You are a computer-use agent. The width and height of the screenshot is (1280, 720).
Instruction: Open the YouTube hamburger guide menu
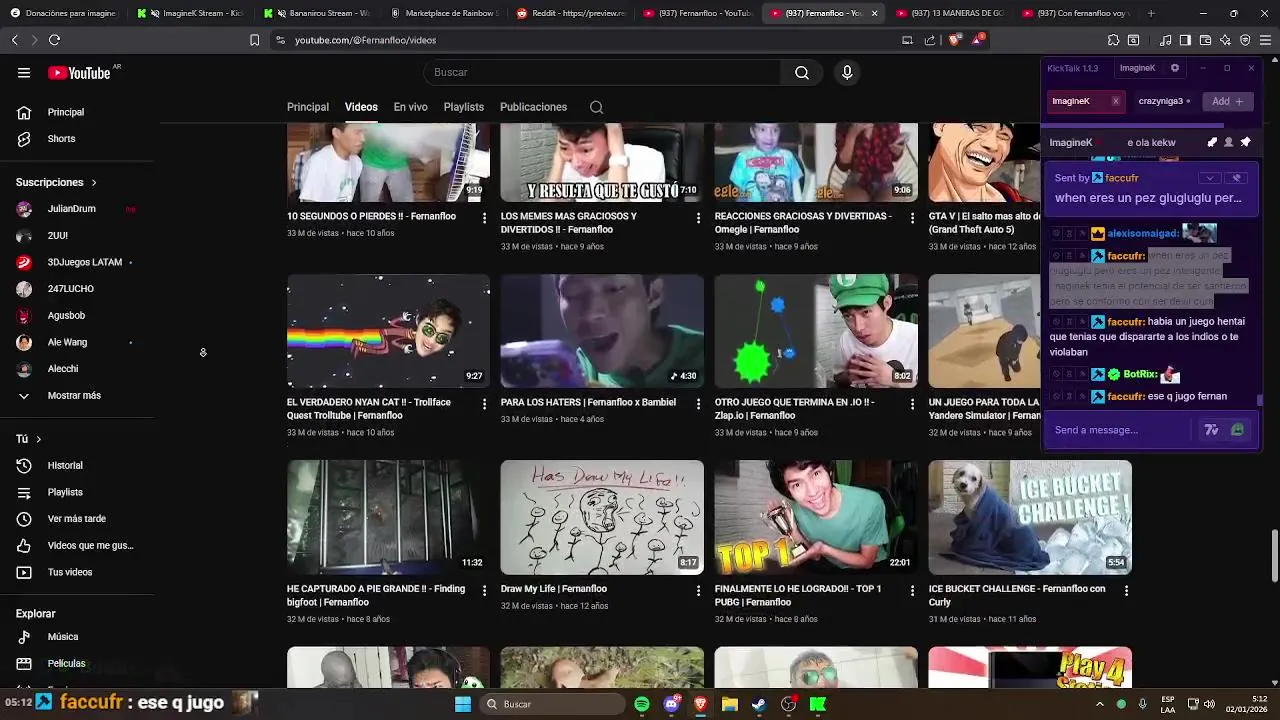tap(24, 73)
